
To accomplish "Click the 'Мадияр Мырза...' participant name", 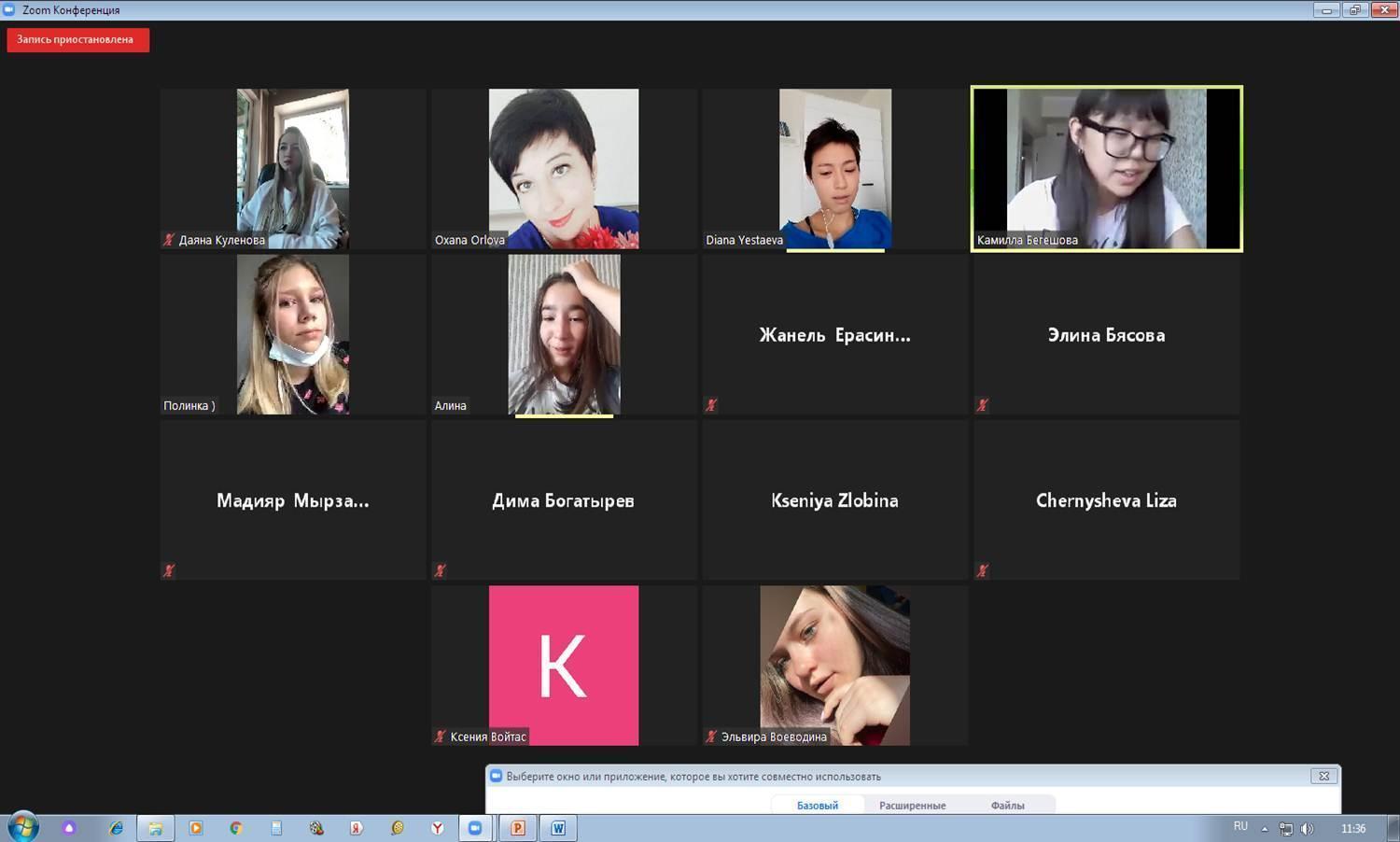I will point(293,500).
